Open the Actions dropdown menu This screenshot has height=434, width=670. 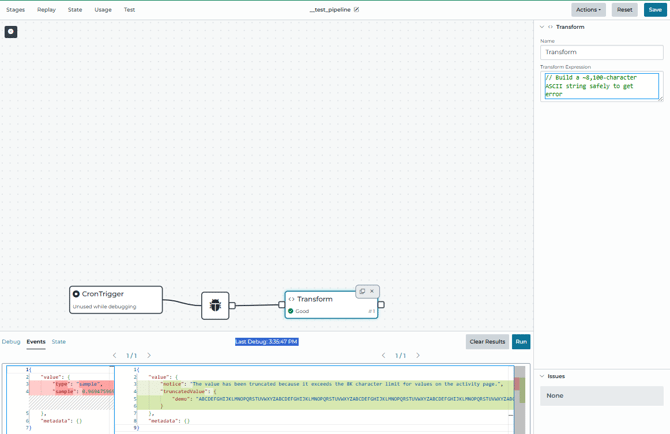pos(588,10)
